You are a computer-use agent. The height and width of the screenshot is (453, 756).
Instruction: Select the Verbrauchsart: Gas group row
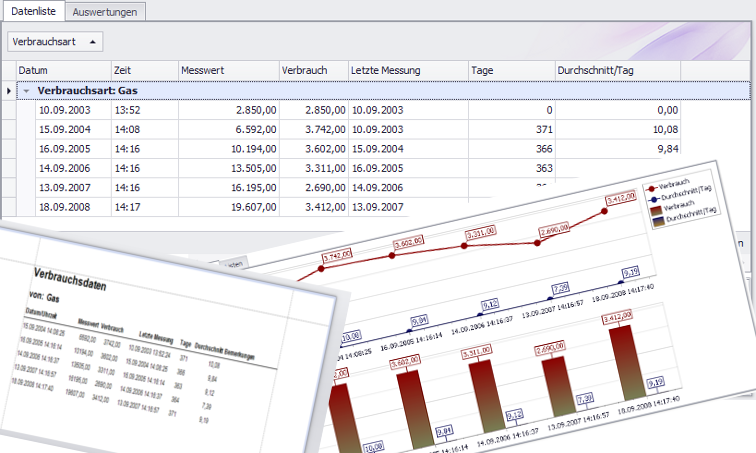[383, 91]
